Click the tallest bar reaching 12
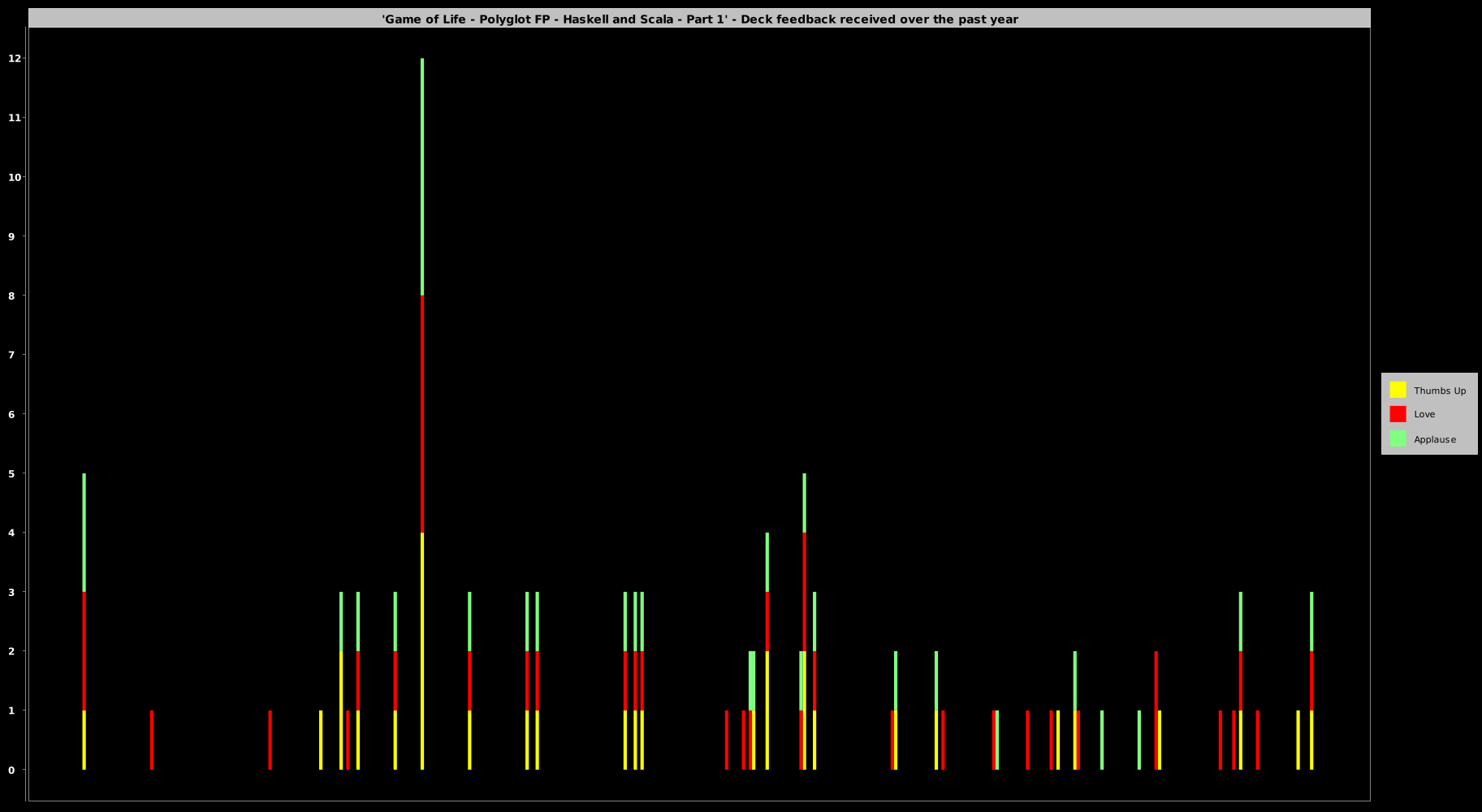 coord(422,414)
